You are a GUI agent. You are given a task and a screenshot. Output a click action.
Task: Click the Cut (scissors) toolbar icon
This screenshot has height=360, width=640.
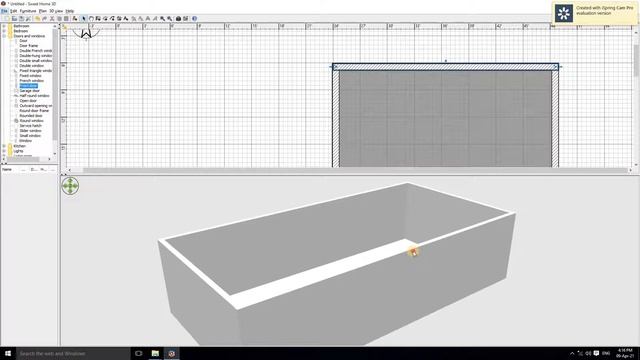(52, 18)
